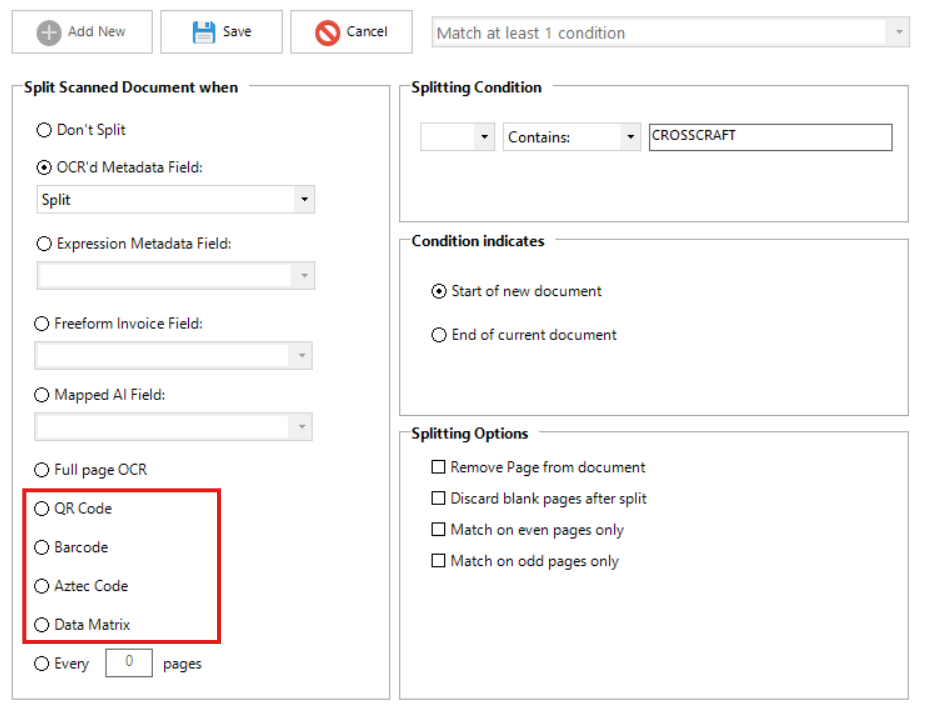Screen dimensions: 925x714
Task: Select the Don't Split radio option
Action: pyautogui.click(x=43, y=130)
